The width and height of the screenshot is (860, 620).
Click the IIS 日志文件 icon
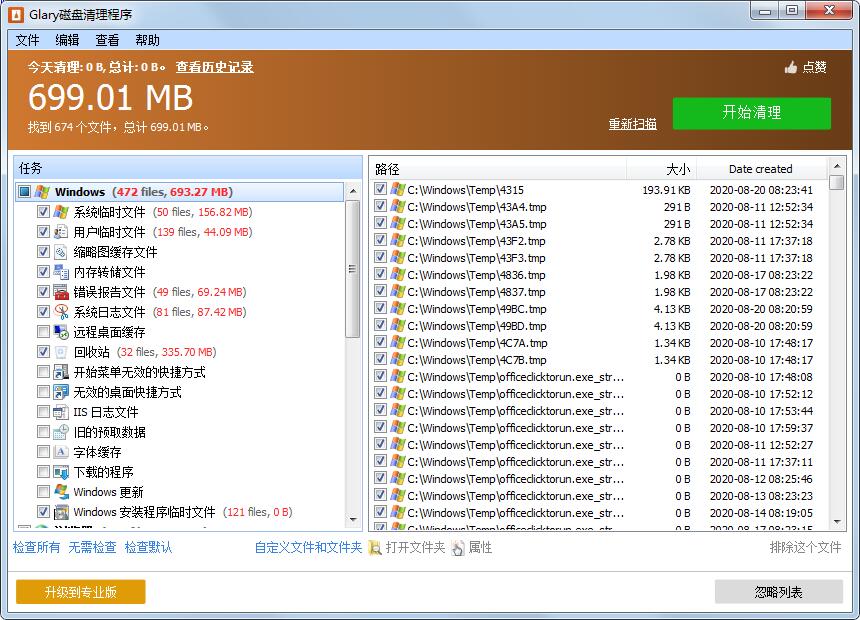[x=59, y=412]
